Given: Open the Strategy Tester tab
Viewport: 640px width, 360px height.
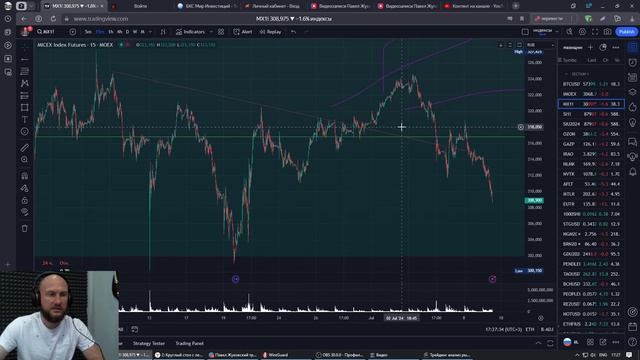Looking at the screenshot, I should click(149, 343).
